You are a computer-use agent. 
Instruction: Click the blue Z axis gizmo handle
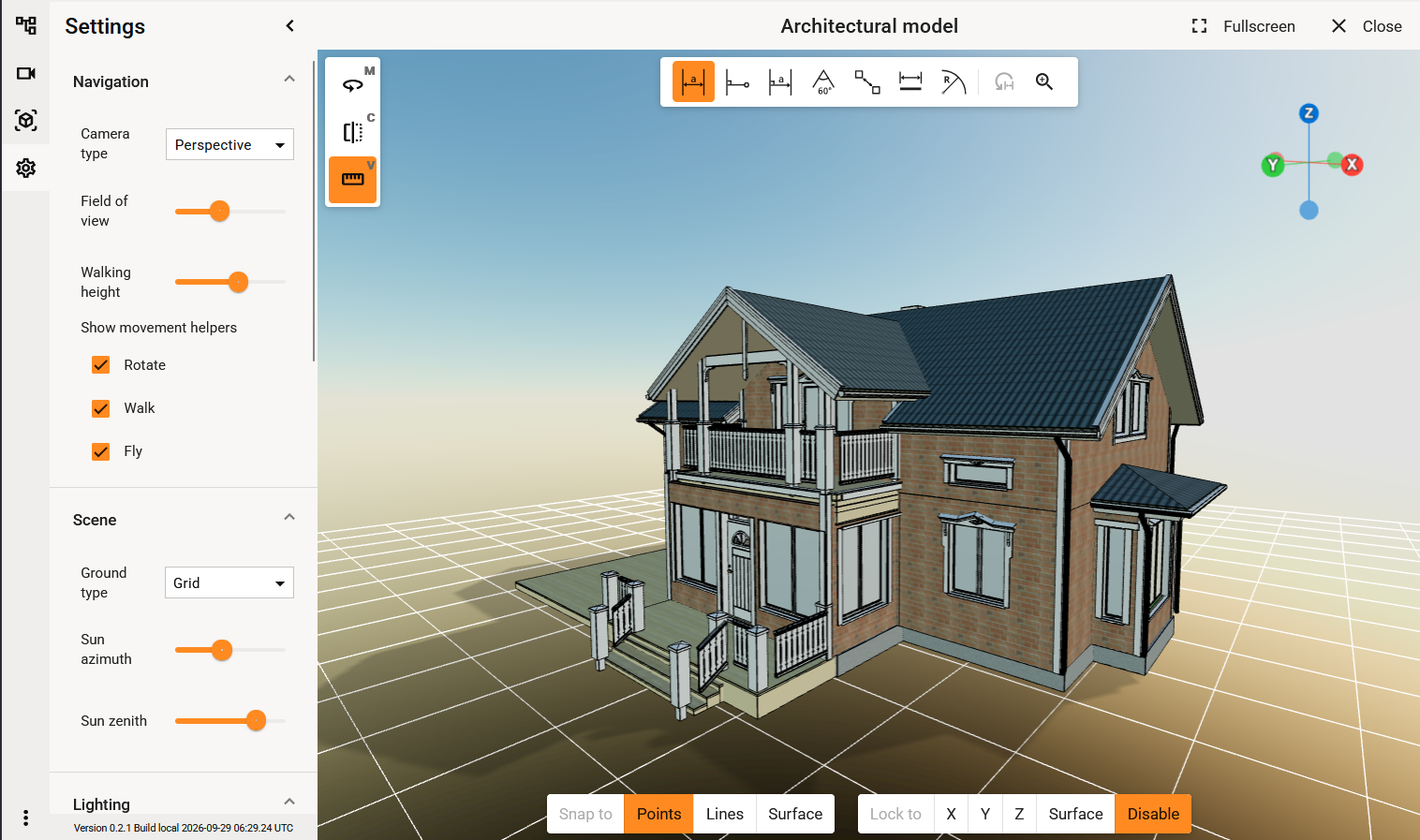click(x=1309, y=113)
